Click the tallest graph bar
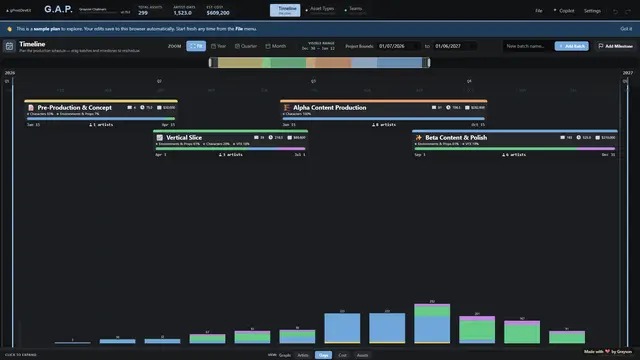This screenshot has width=640, height=360. 432,323
